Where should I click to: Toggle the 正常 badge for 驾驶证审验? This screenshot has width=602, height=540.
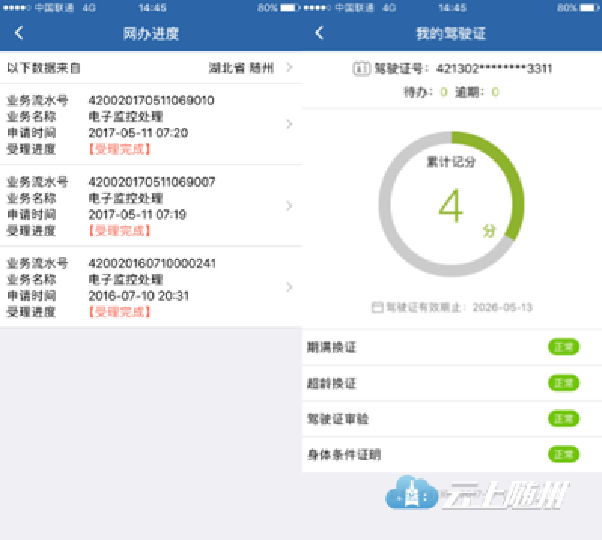563,419
